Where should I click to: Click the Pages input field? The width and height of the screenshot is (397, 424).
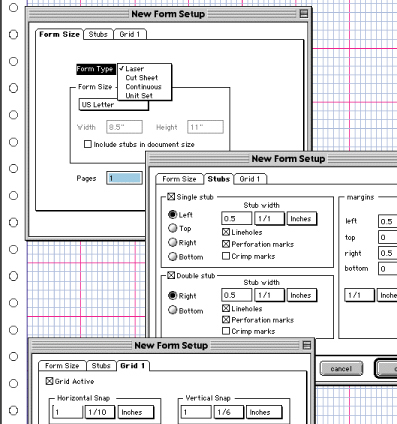coord(124,178)
